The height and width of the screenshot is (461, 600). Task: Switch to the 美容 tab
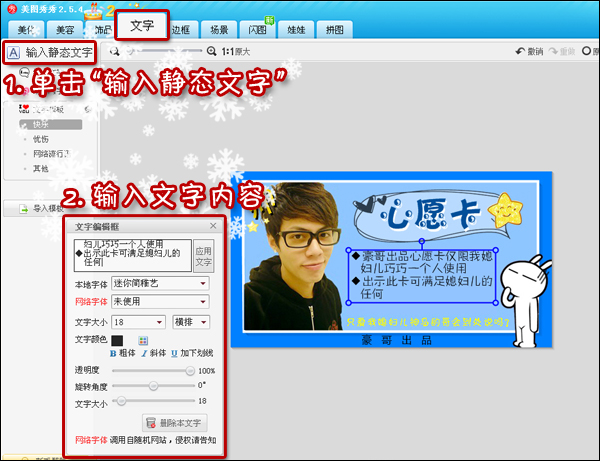[x=65, y=30]
